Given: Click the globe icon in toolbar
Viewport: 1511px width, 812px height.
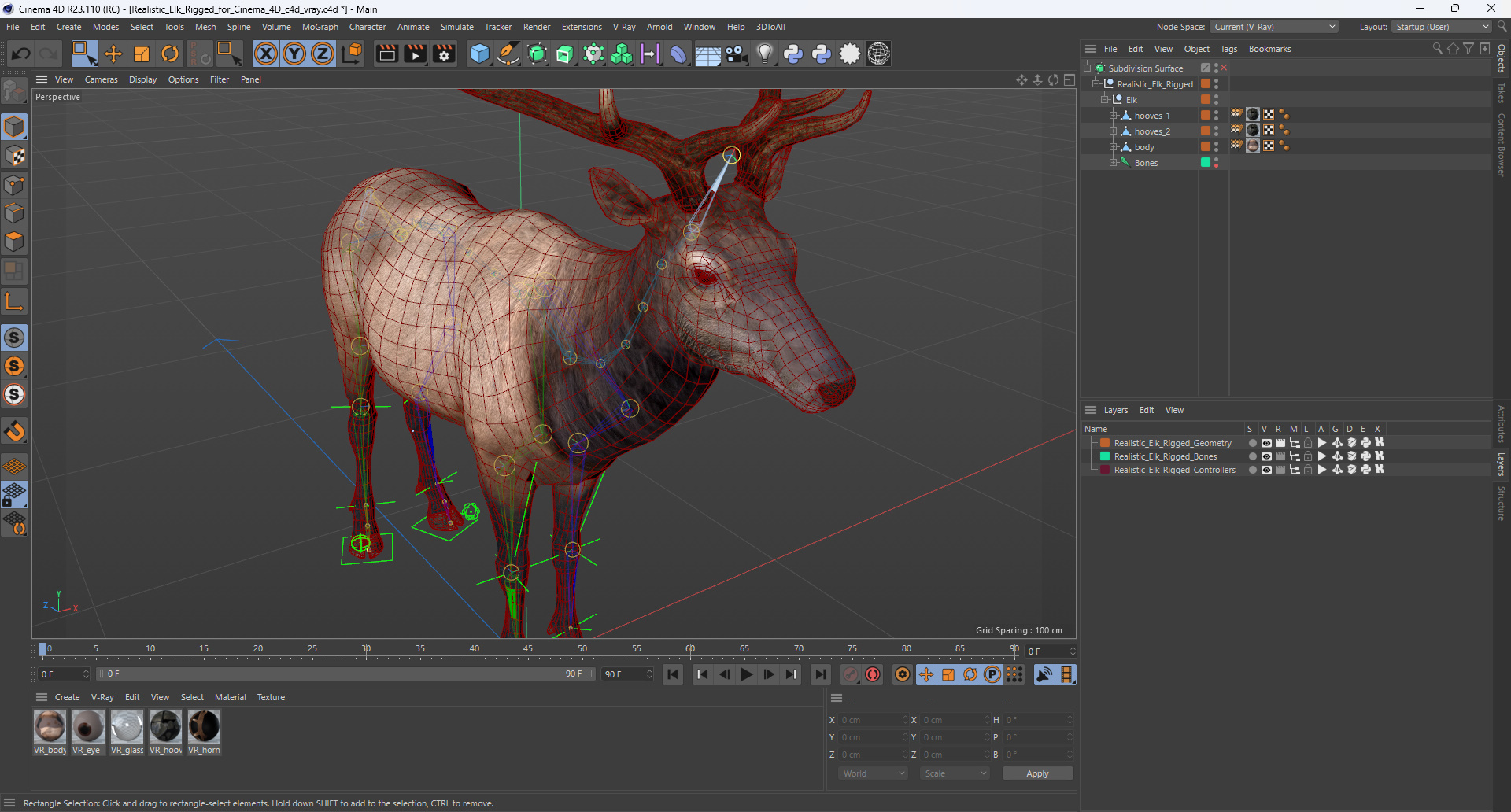Looking at the screenshot, I should coord(878,54).
